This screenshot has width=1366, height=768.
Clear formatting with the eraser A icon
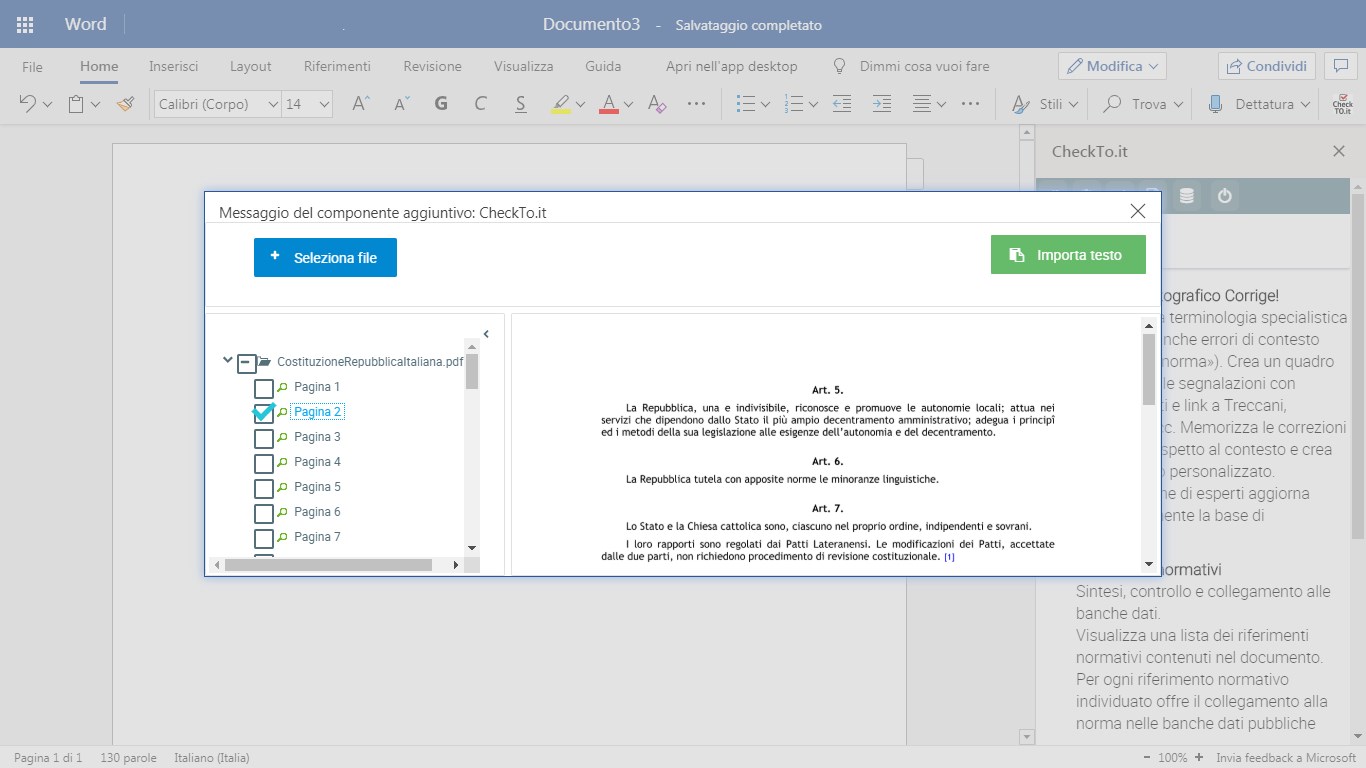(657, 104)
